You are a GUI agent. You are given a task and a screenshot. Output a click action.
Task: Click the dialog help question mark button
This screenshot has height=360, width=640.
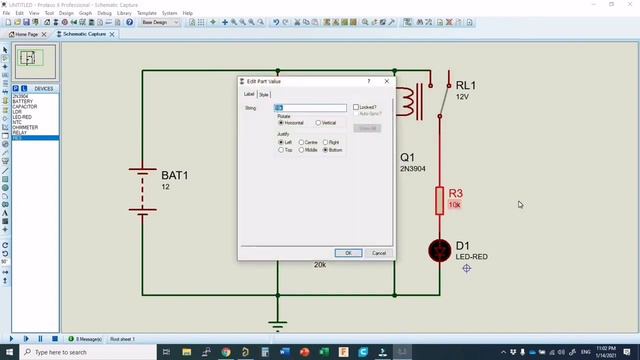point(369,81)
